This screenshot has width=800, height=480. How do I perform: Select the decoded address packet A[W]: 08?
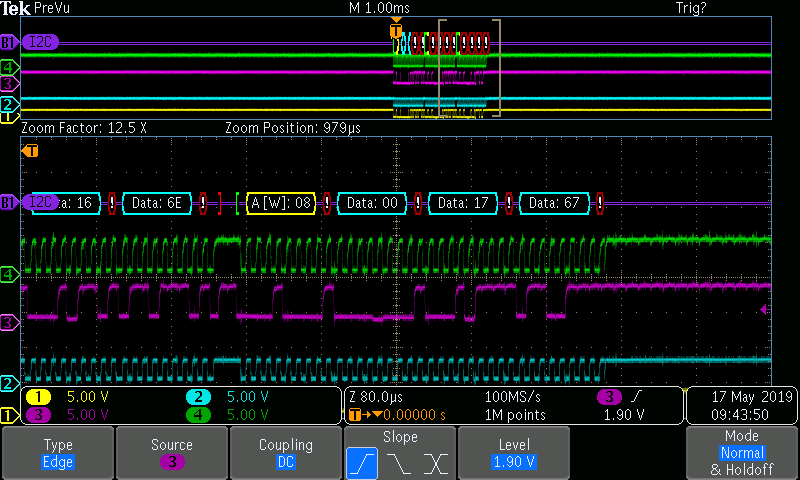(x=281, y=203)
